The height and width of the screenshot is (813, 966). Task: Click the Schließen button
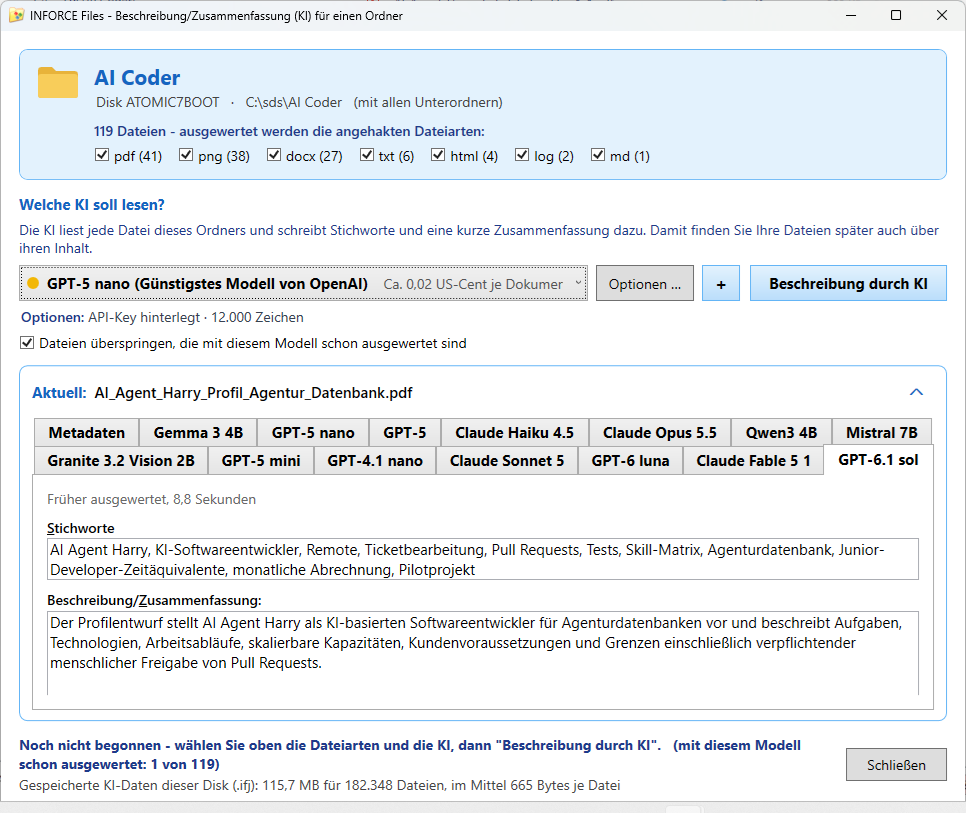point(896,764)
